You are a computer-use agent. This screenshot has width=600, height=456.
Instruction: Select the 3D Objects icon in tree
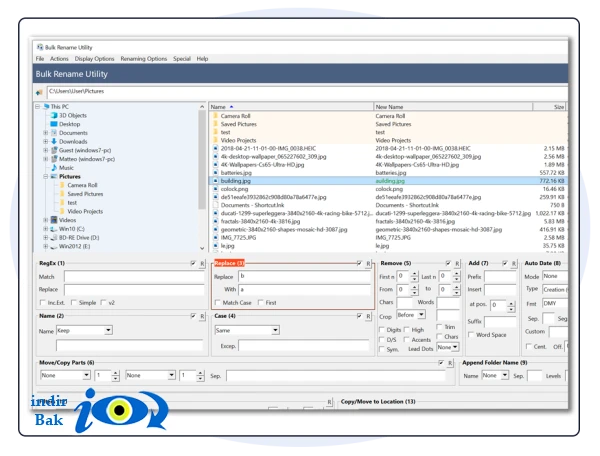[54, 115]
